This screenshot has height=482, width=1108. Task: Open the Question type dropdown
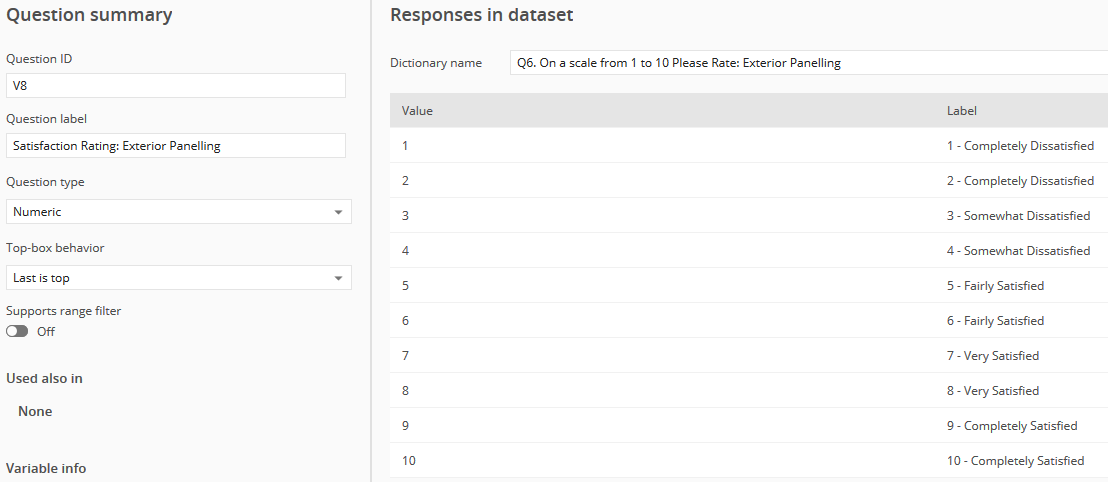pos(179,211)
